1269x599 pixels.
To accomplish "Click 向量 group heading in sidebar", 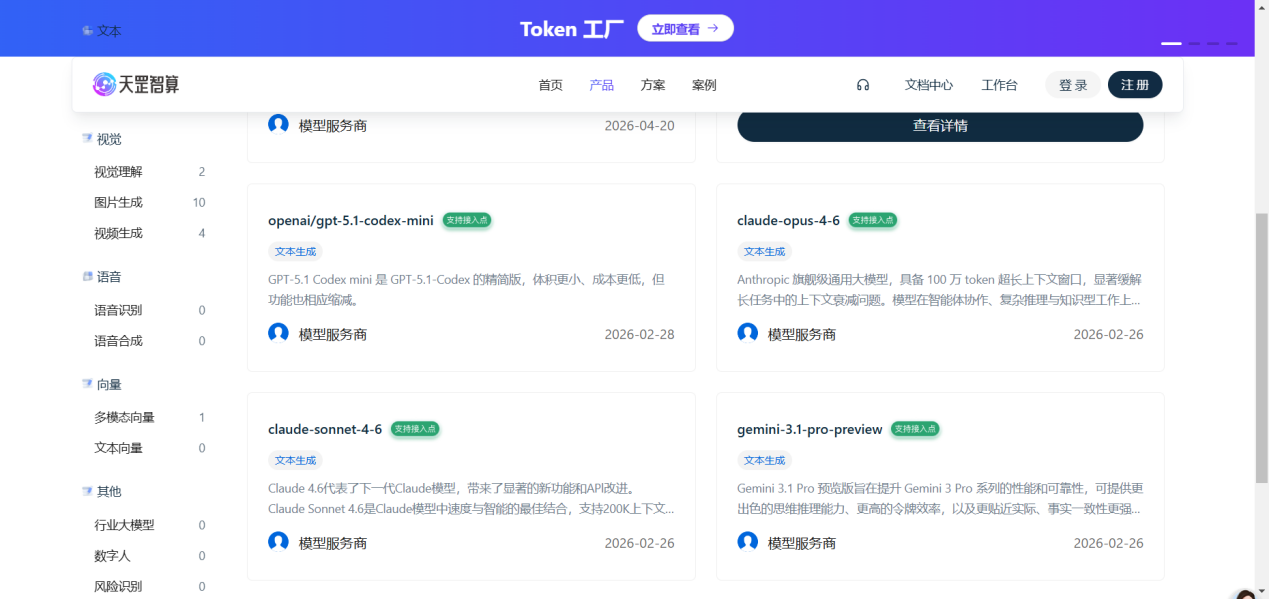I will [x=109, y=384].
